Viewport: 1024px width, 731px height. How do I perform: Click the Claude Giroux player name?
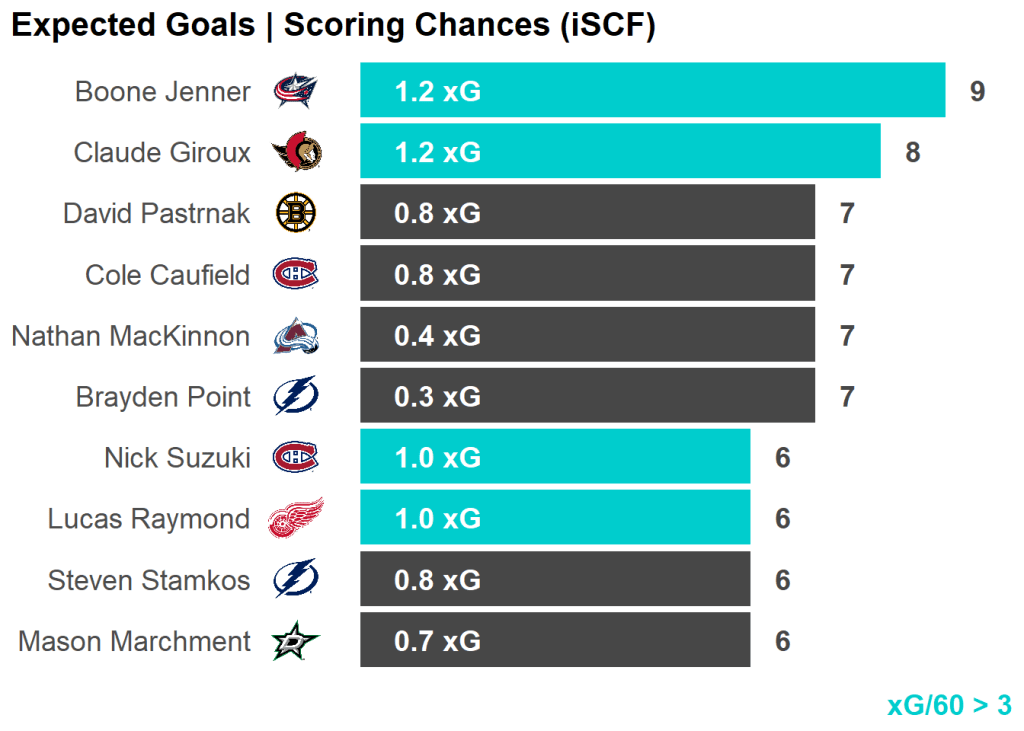(x=162, y=153)
